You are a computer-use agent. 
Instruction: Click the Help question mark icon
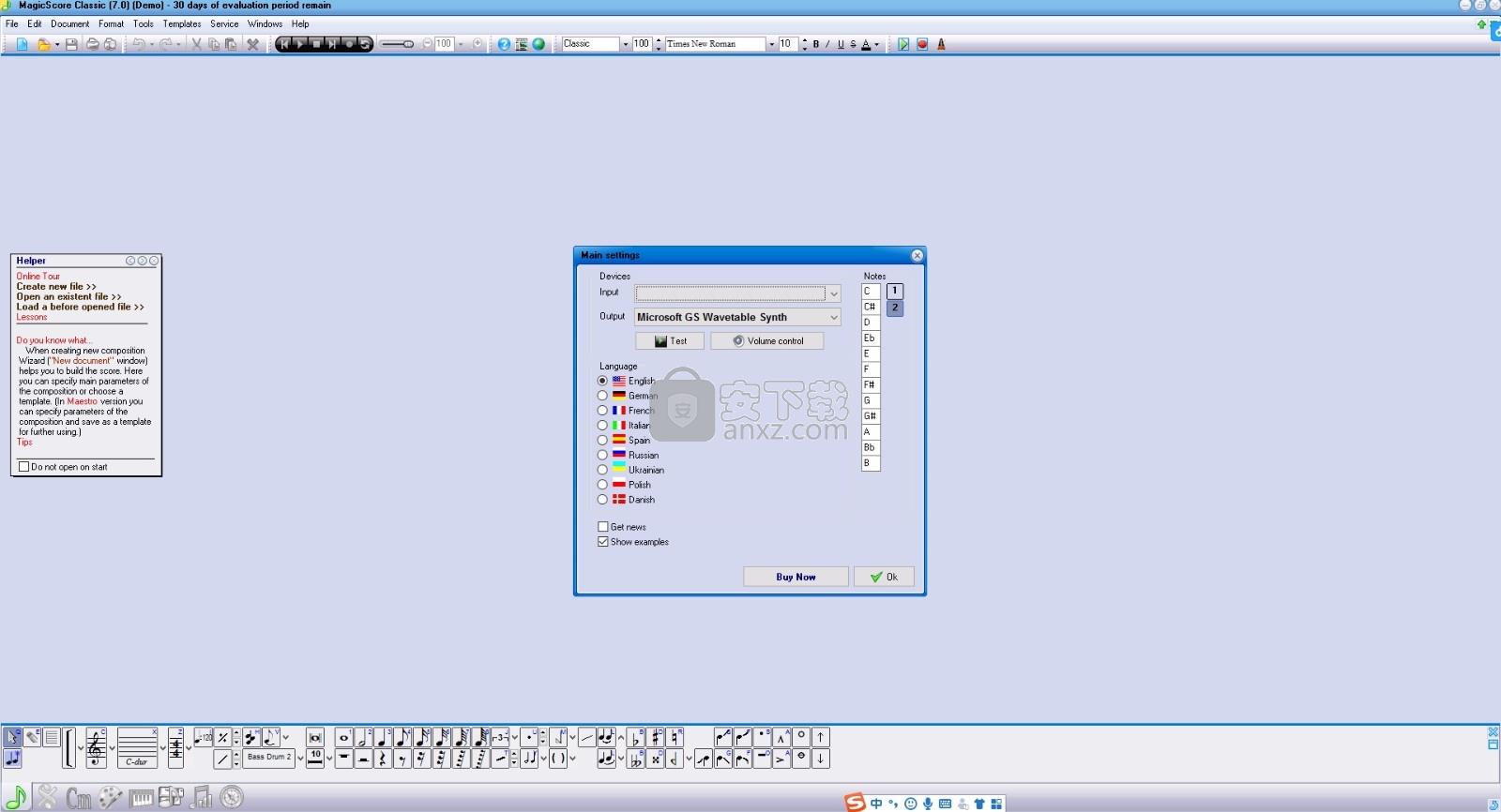[x=504, y=44]
